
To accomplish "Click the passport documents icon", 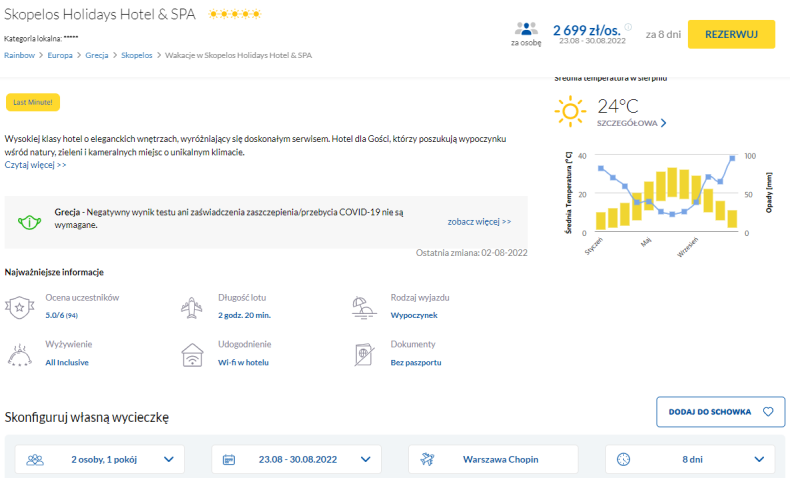I will pos(364,353).
